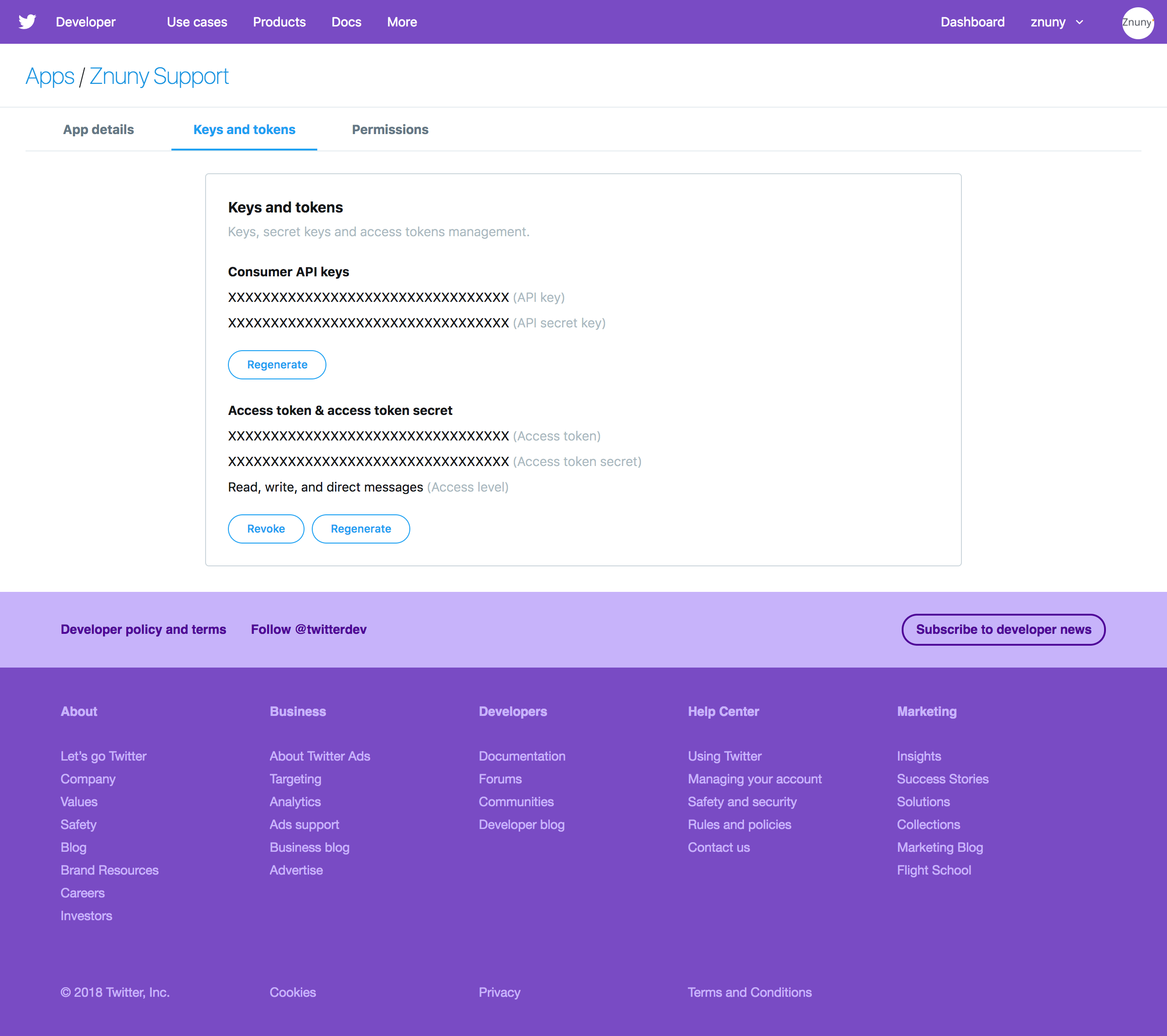Click the Znuny Support breadcrumb

coord(159,76)
